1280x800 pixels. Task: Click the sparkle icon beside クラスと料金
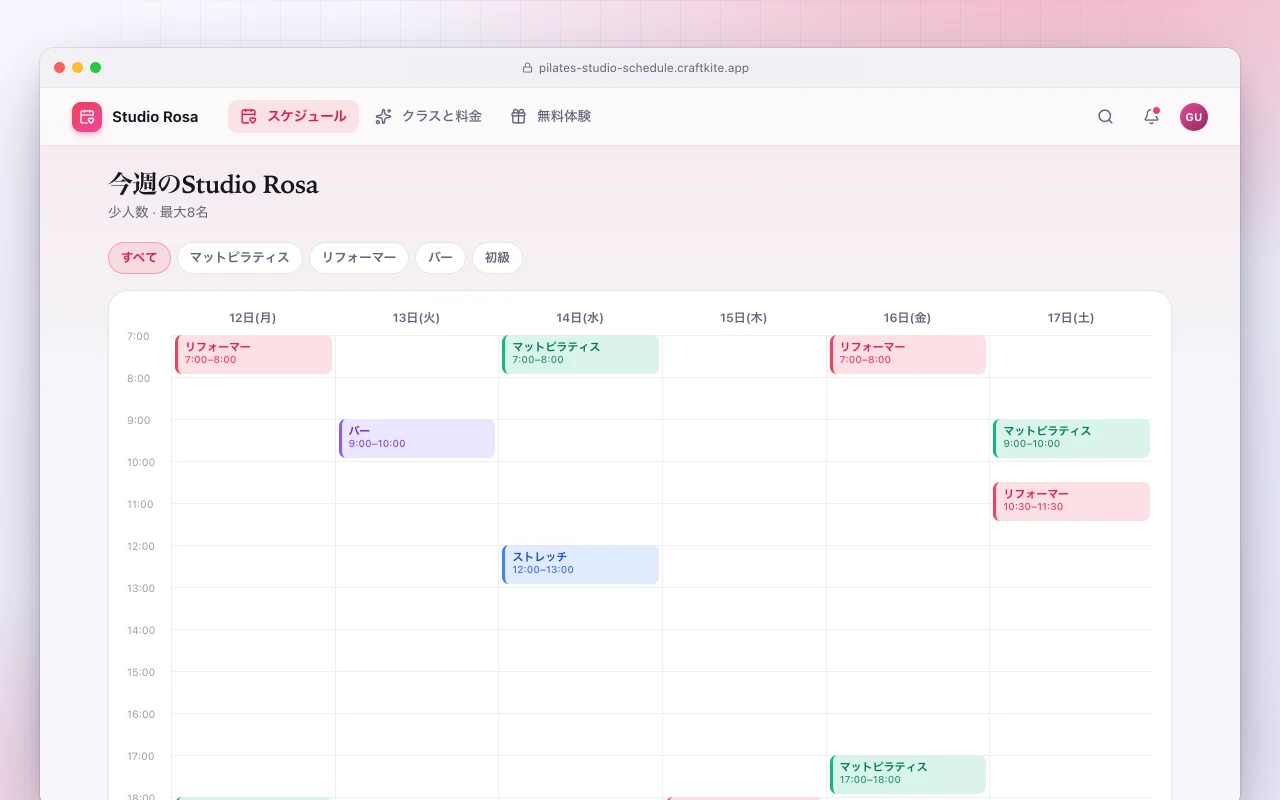tap(383, 117)
